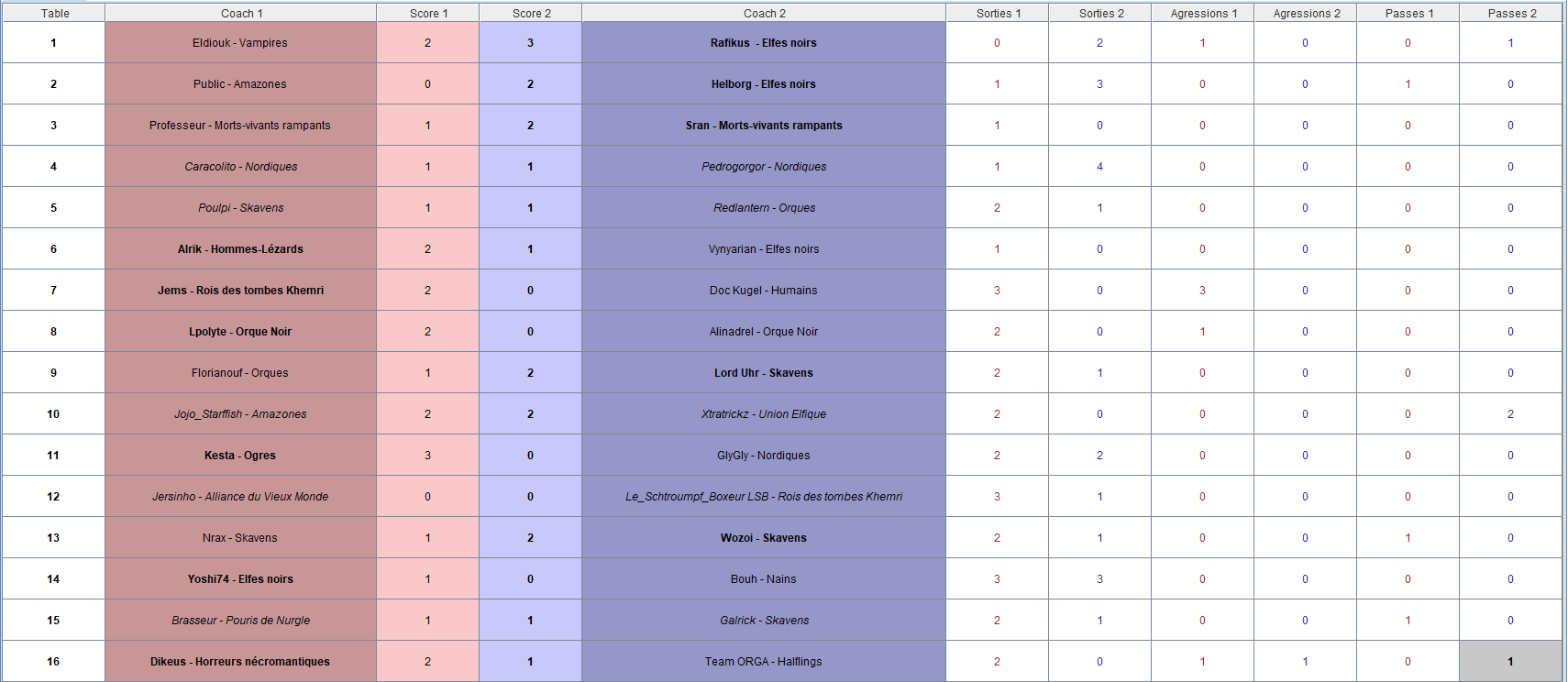Select the Rafikus - Elfes noirs cell

coord(764,43)
